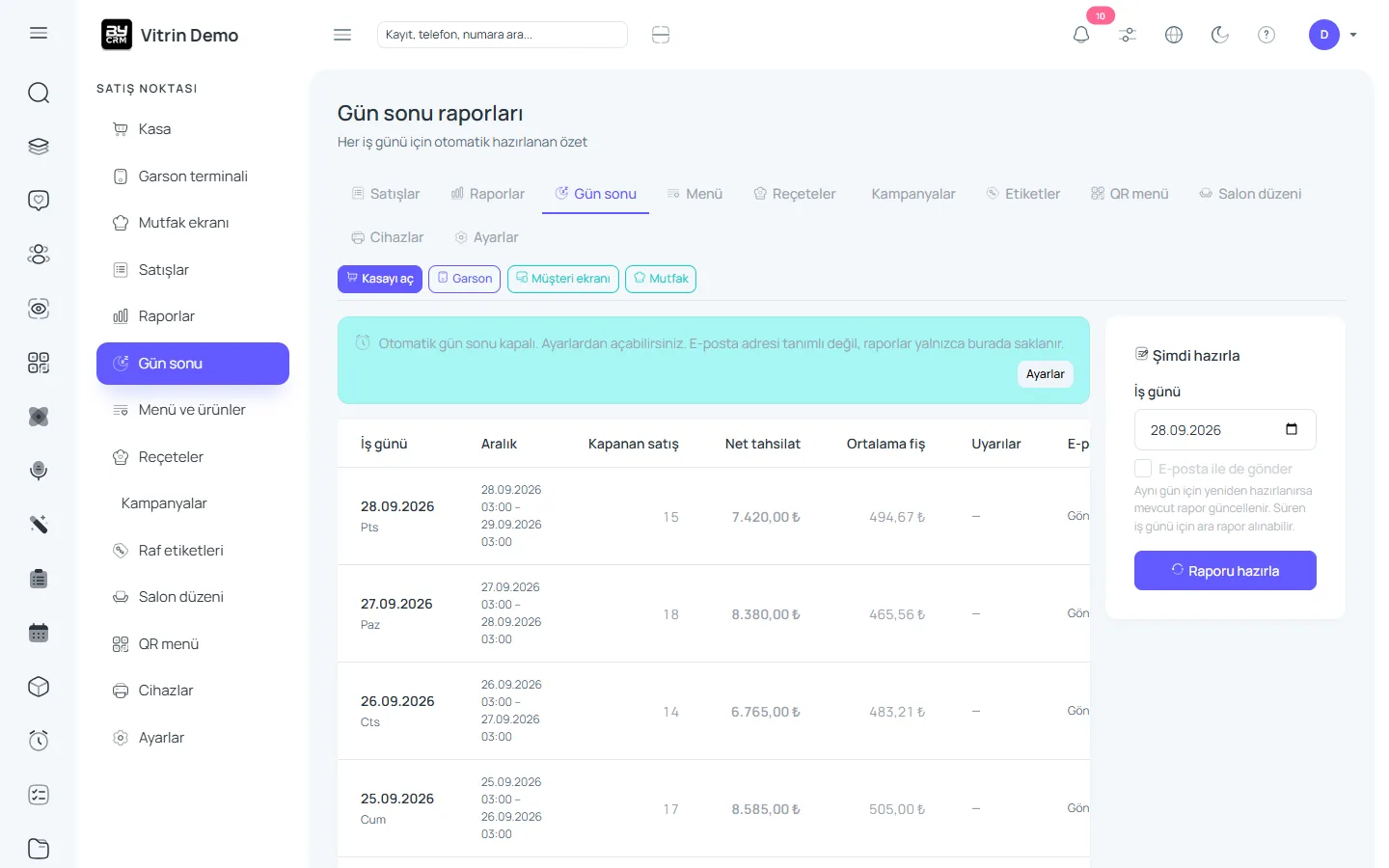Open the Salon düzeni tab
This screenshot has height=868, width=1389.
point(1250,194)
